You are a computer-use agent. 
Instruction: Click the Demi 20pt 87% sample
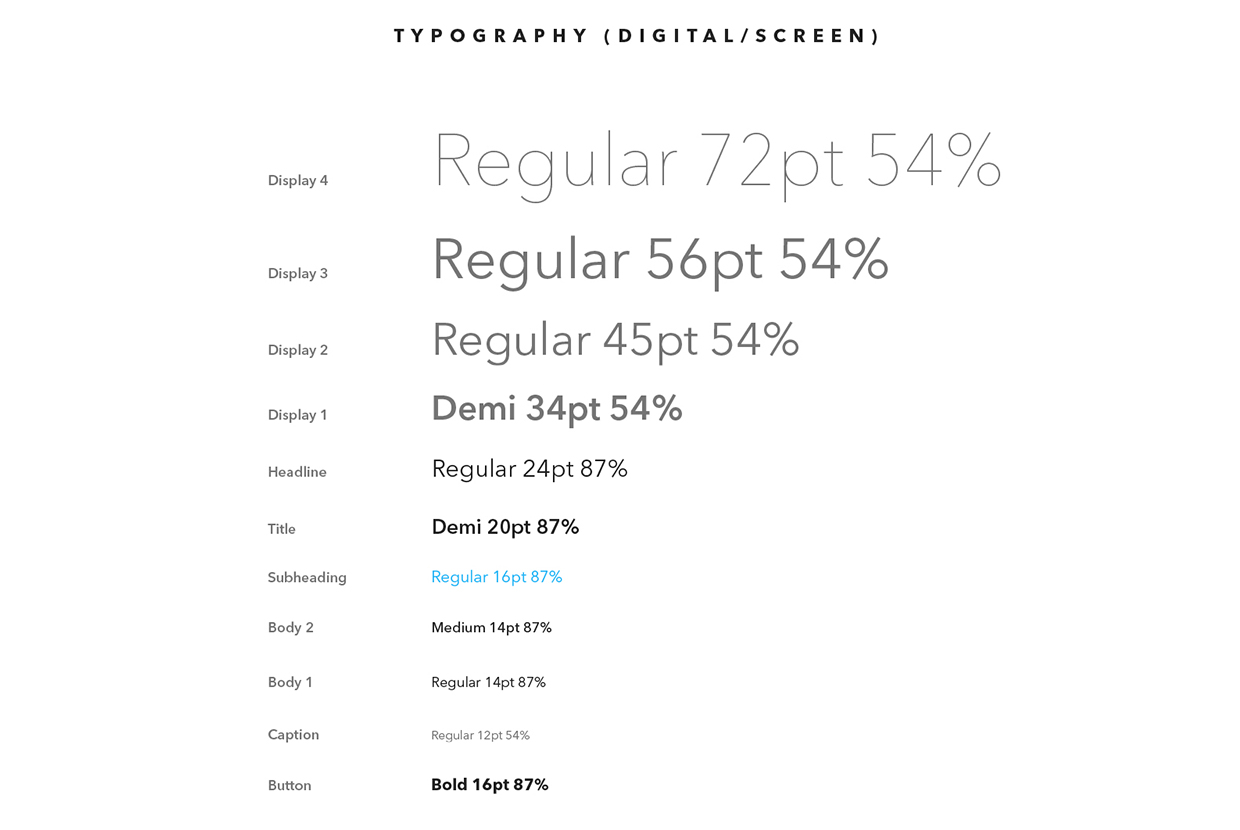505,528
